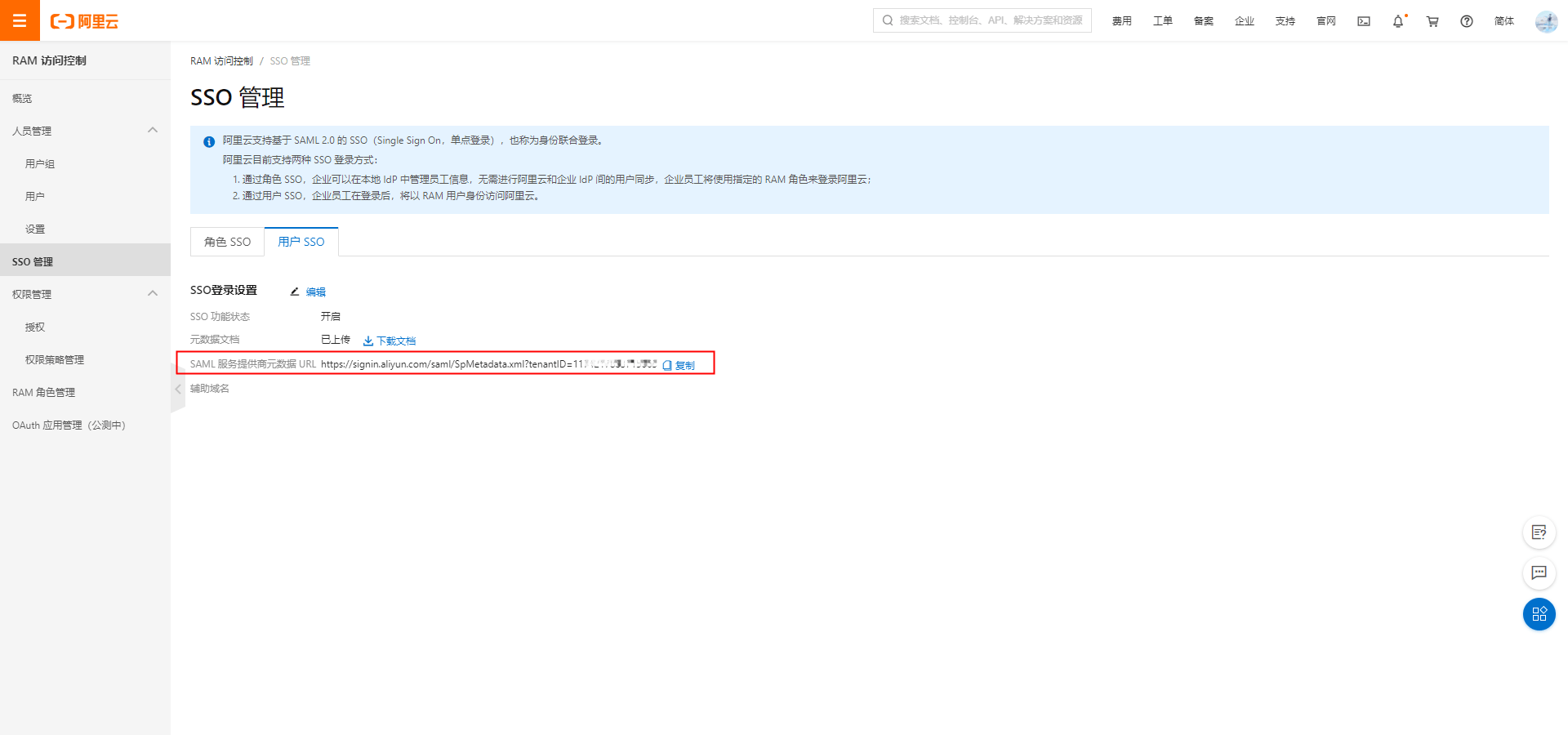This screenshot has width=1568, height=735.
Task: Open 用户 in the sidebar
Action: pyautogui.click(x=85, y=196)
